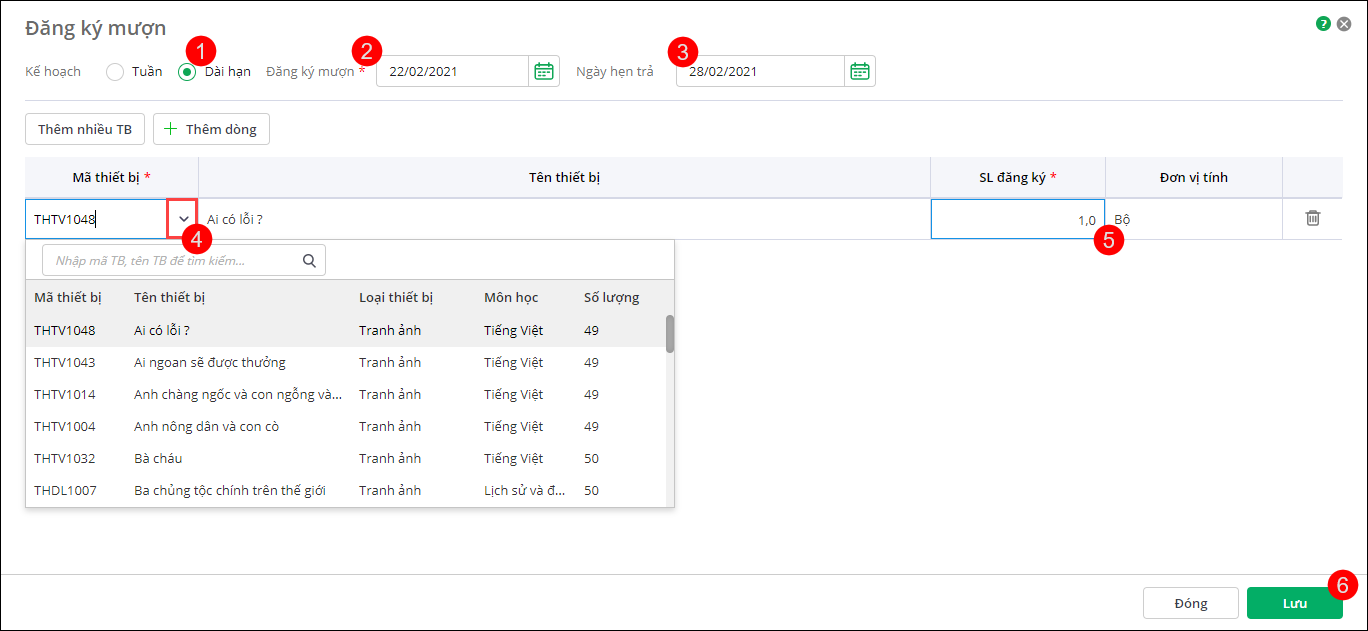Add a new row with Thêm dòng
The width and height of the screenshot is (1368, 631).
211,129
